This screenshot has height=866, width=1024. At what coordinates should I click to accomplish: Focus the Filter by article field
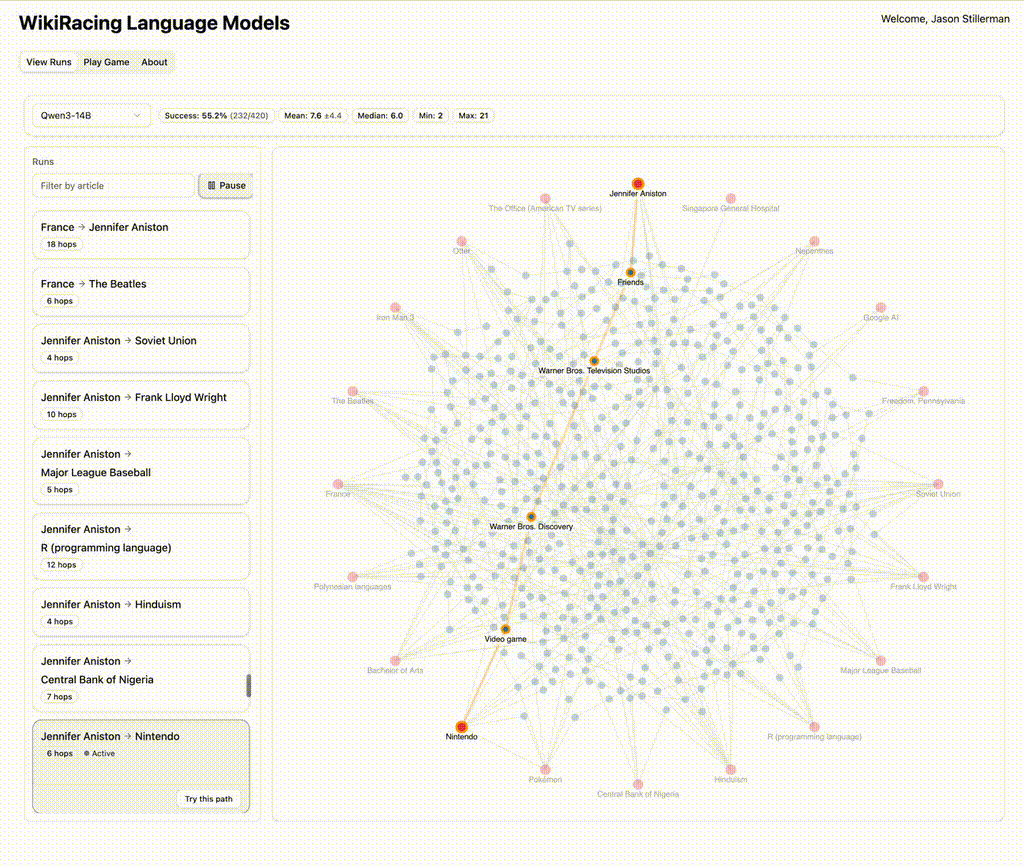[114, 185]
